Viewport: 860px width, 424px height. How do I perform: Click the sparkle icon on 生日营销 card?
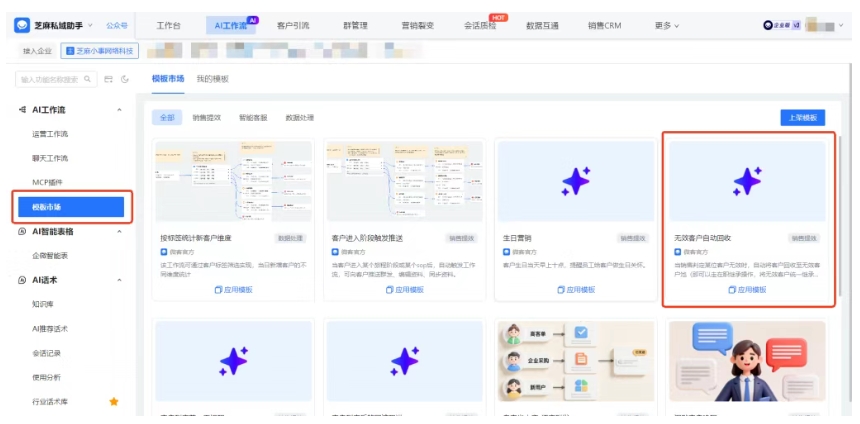click(x=575, y=181)
